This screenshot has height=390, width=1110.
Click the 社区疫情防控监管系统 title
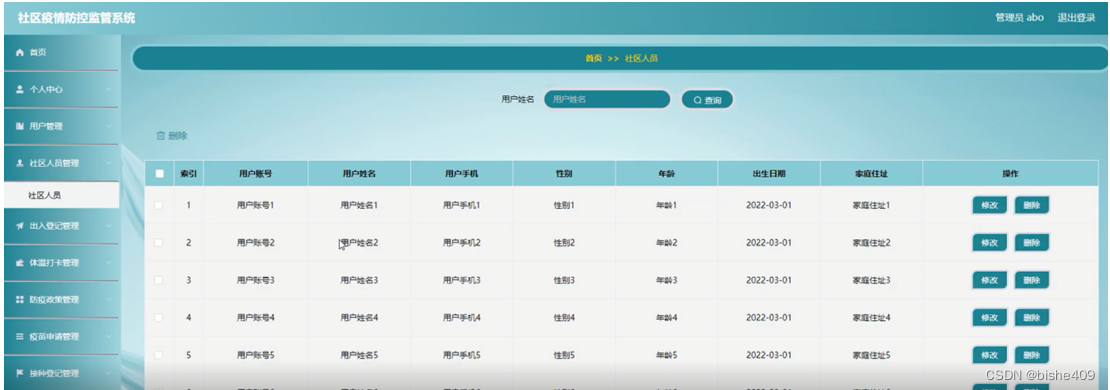pos(76,18)
